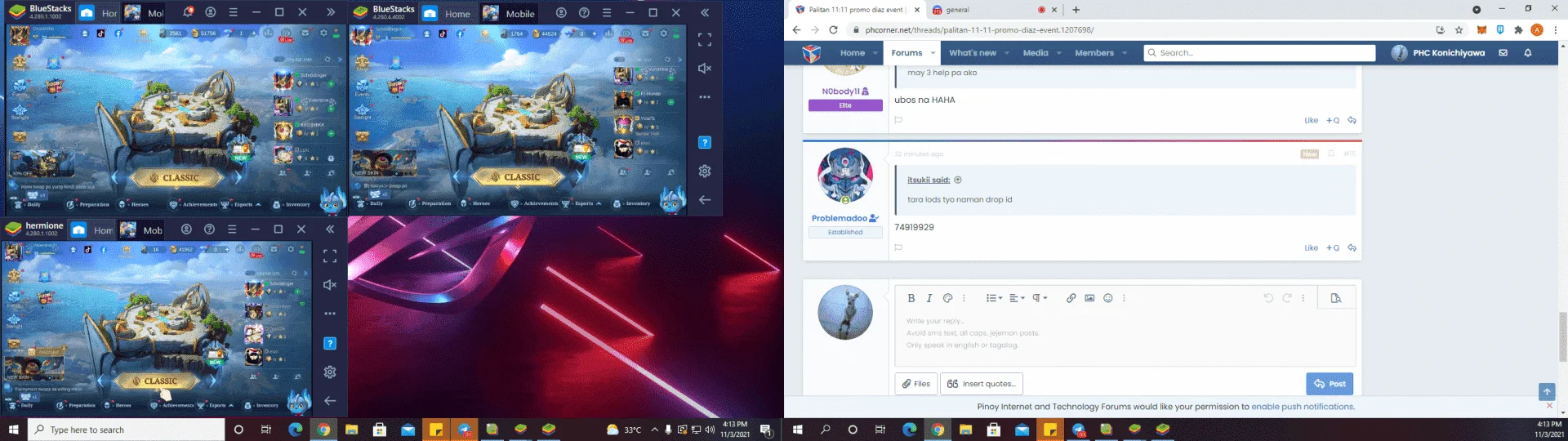Viewport: 1568px width, 441px height.
Task: Toggle Italic in reply editor
Action: pos(929,298)
